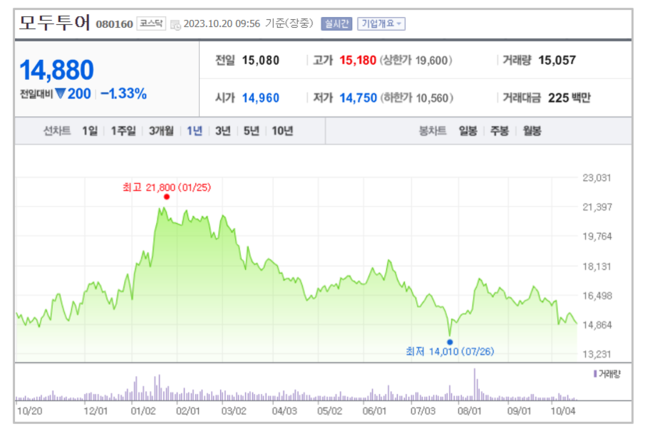
Task: Click the 봉차트 label
Action: pos(432,131)
